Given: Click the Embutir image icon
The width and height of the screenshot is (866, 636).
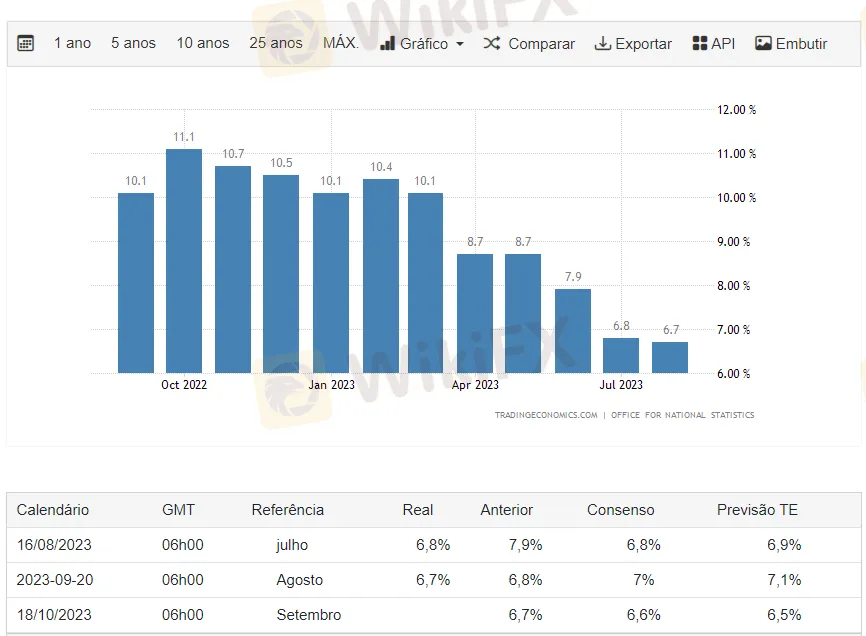Looking at the screenshot, I should pos(763,44).
